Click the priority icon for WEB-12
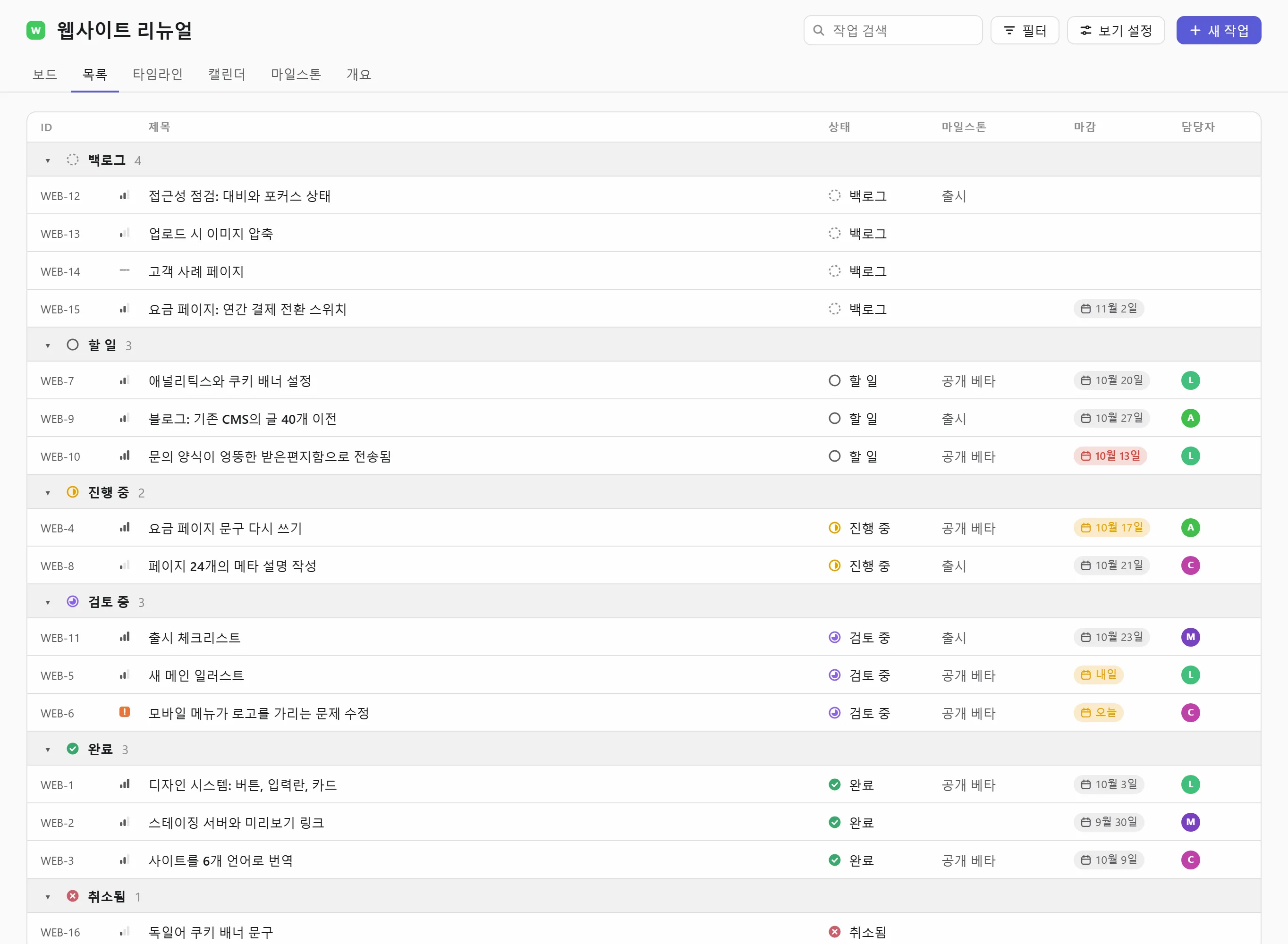 tap(125, 195)
